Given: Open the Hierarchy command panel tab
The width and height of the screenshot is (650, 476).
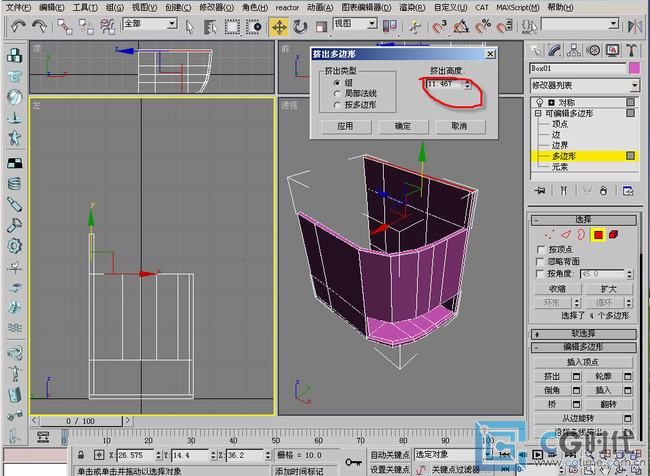Looking at the screenshot, I should (574, 51).
